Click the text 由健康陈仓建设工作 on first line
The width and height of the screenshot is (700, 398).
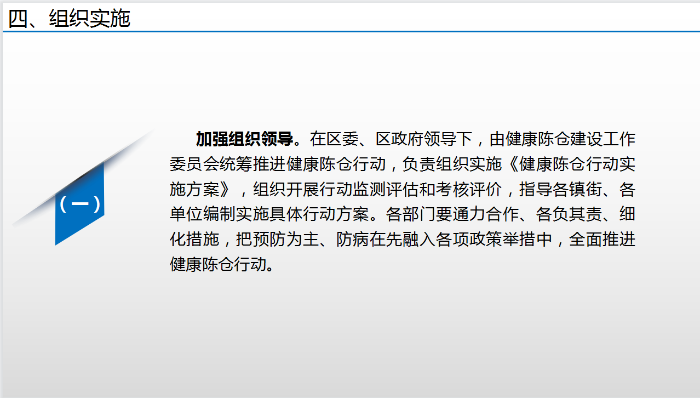[562, 139]
